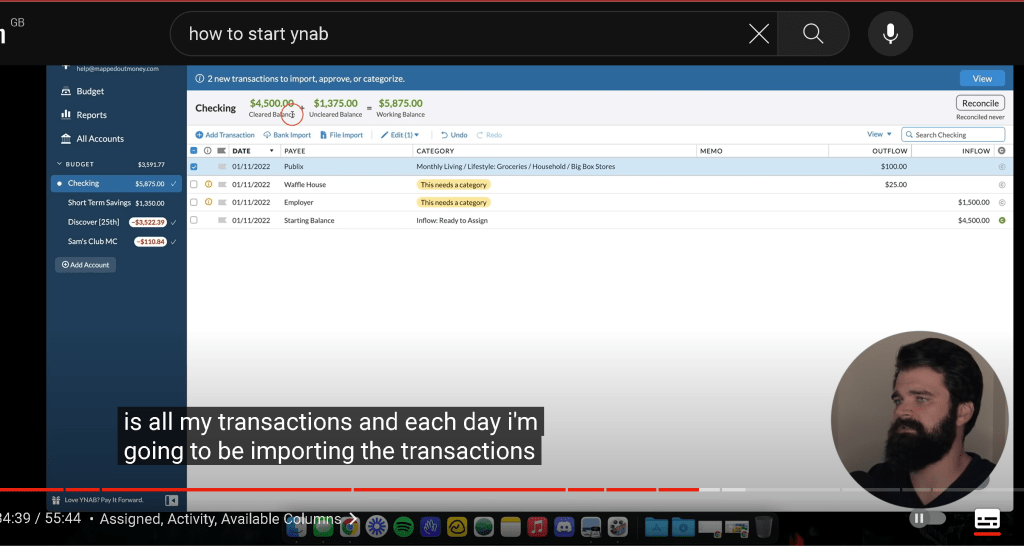Image resolution: width=1024 pixels, height=553 pixels.
Task: Check the Waffle House transaction checkbox
Action: tap(193, 184)
